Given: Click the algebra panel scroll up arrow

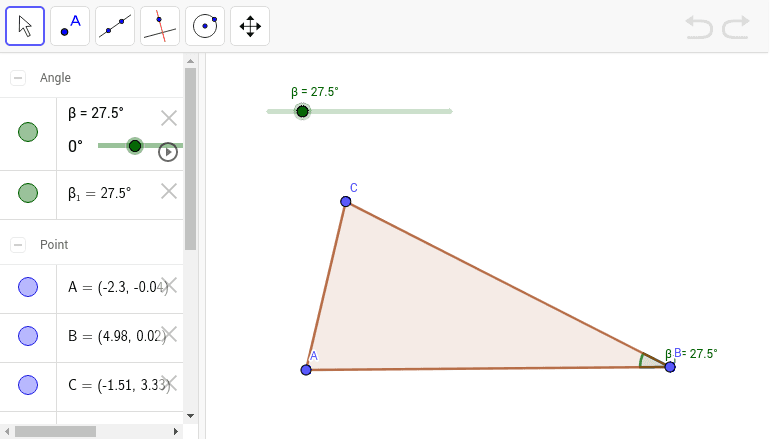Looking at the screenshot, I should coord(191,61).
